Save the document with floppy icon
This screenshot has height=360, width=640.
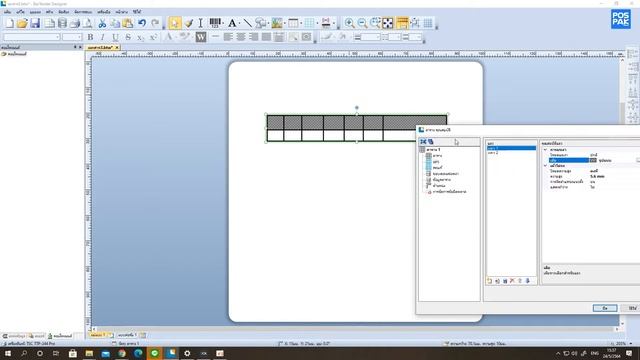35,23
